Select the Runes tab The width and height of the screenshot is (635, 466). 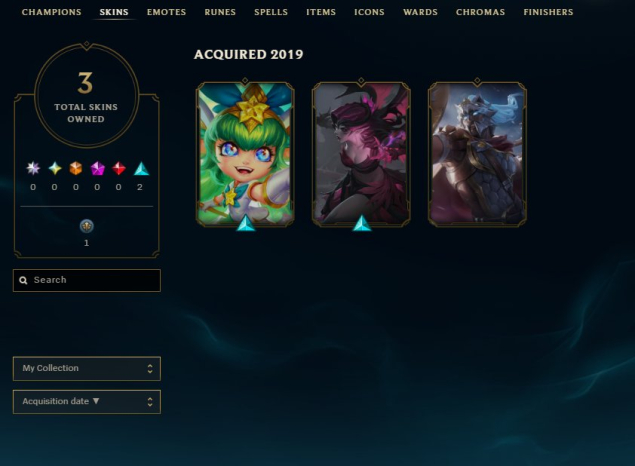(220, 12)
